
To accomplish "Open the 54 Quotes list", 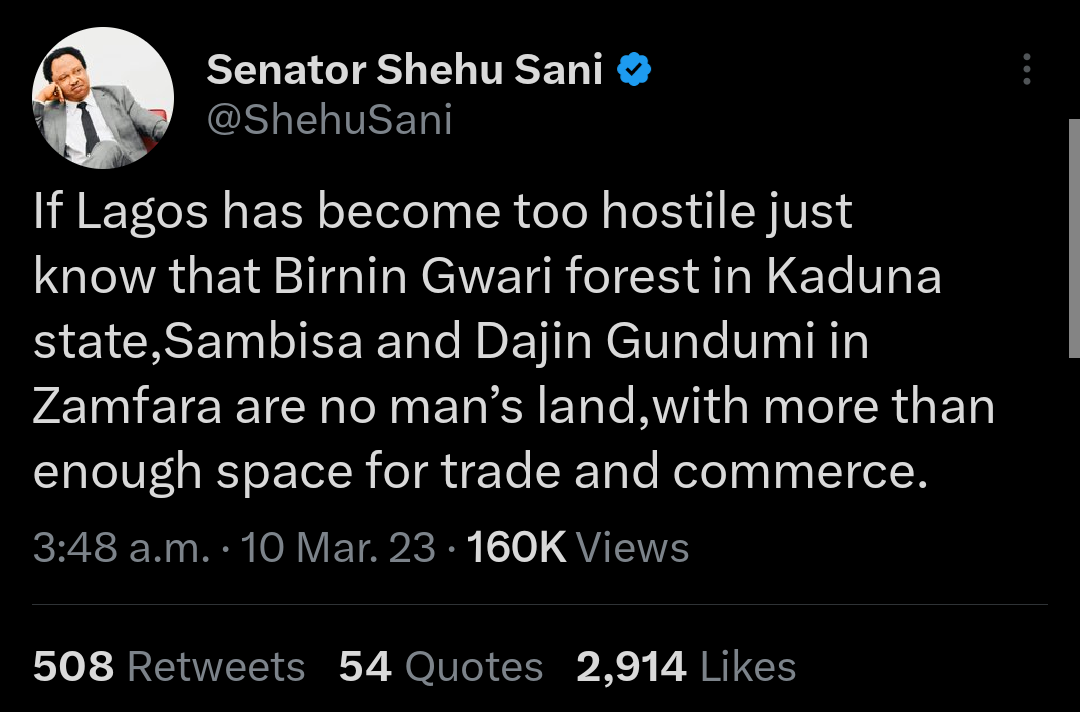I will (x=440, y=667).
